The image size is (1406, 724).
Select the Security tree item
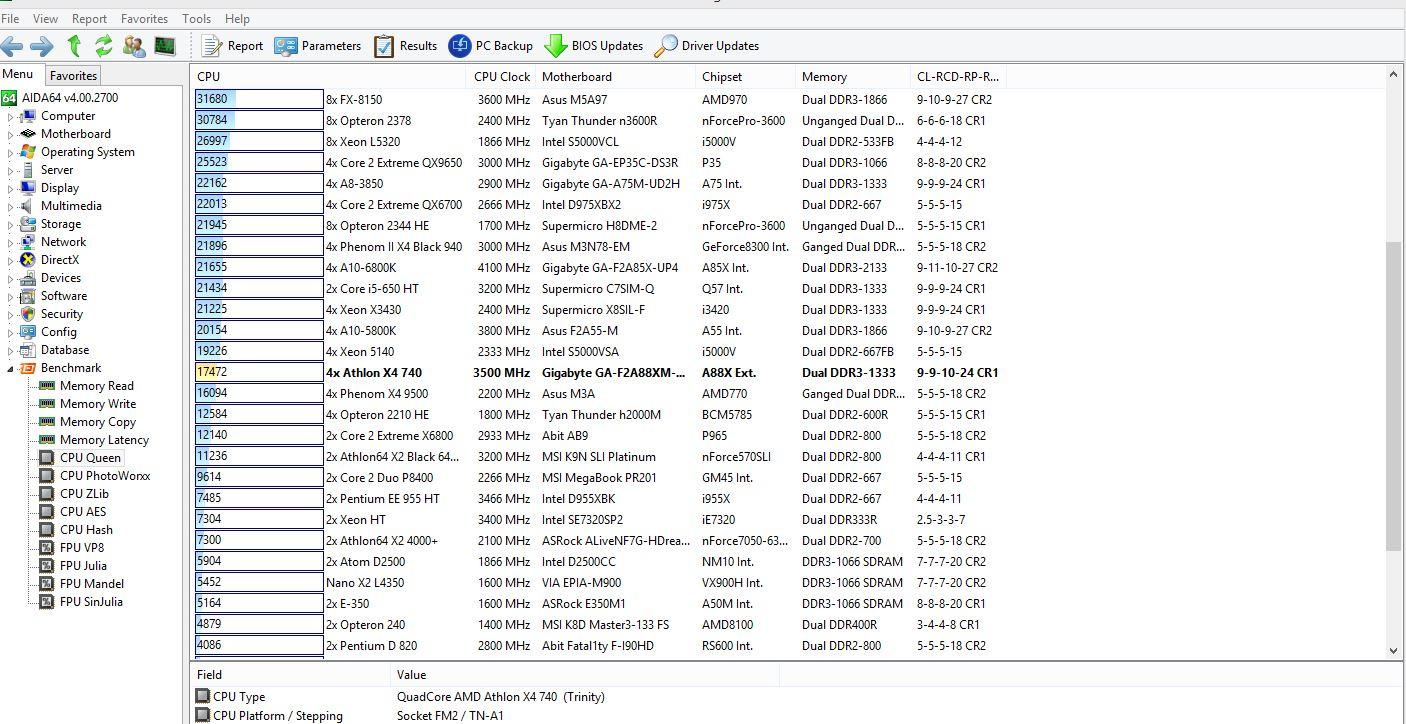[x=53, y=314]
